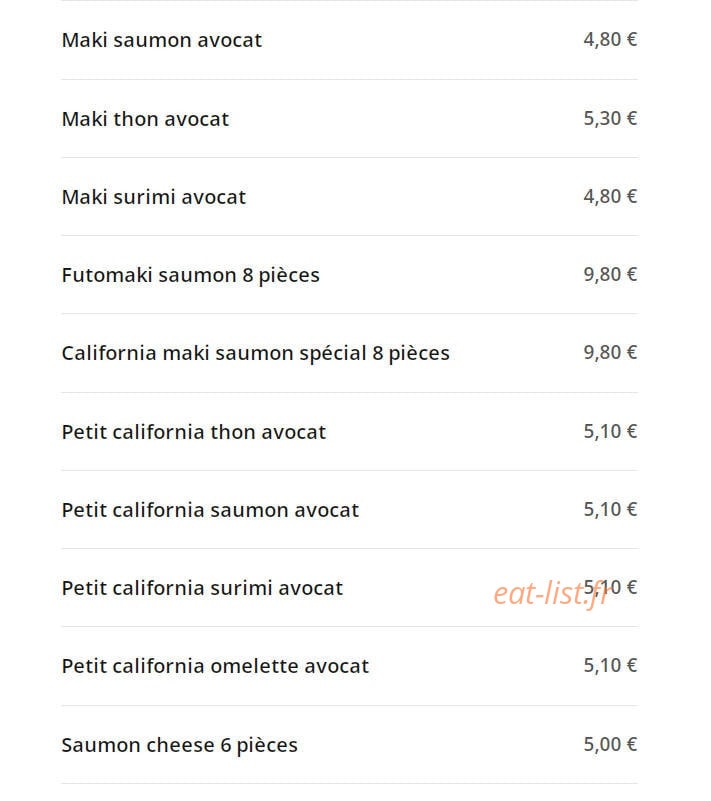Select Petit california thon avocat

pos(193,432)
